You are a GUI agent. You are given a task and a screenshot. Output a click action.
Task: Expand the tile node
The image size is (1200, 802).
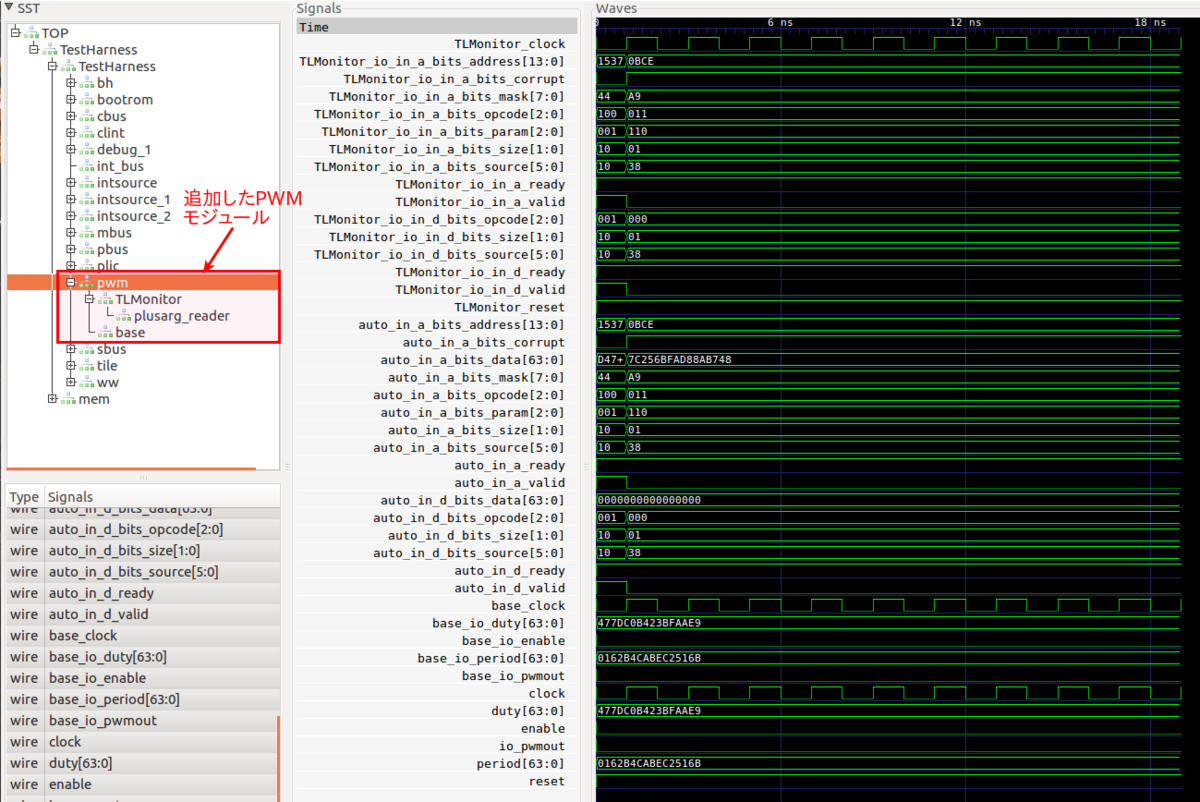click(70, 365)
